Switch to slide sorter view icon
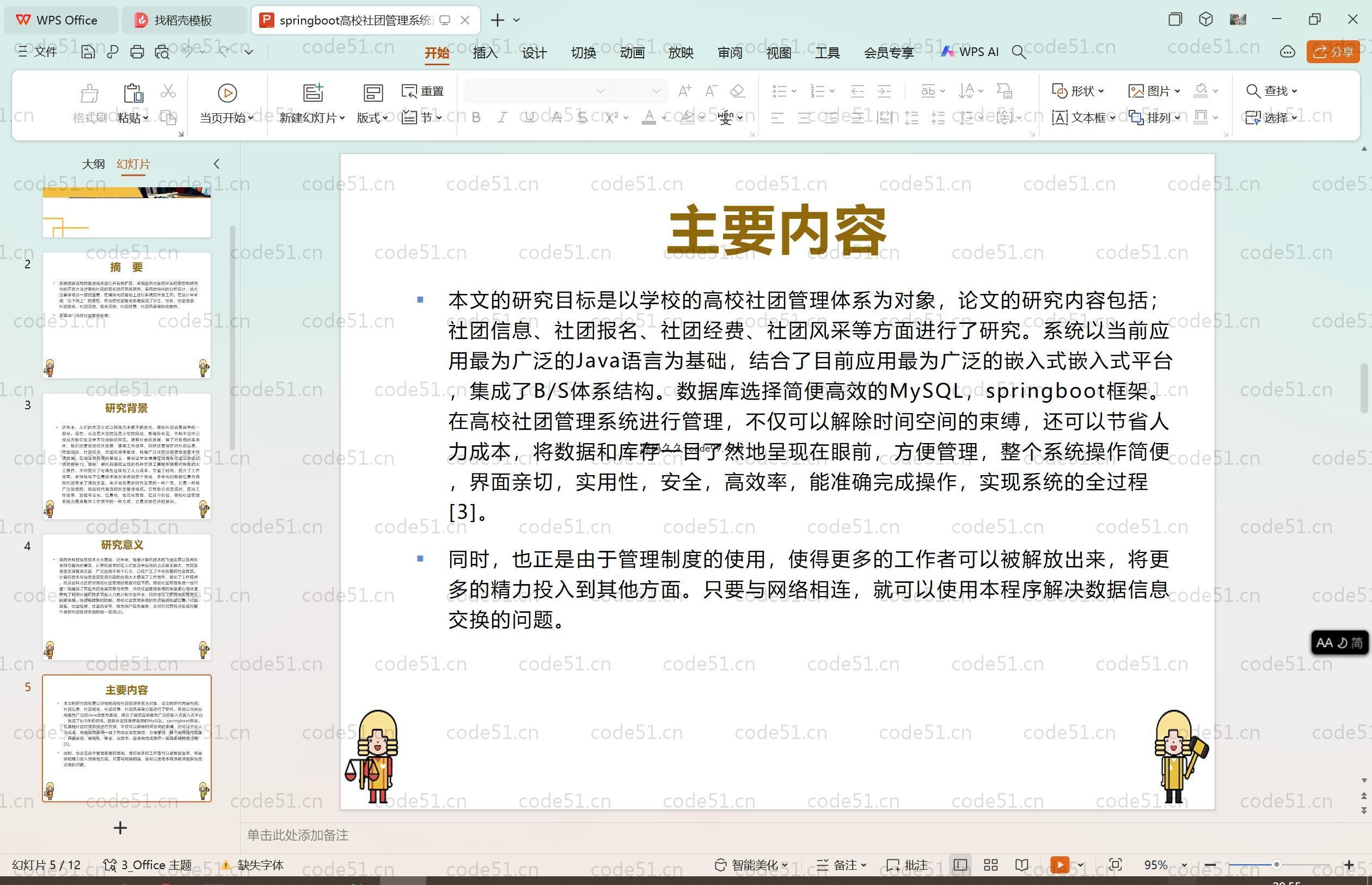Screen dimensions: 1372x885 (991, 865)
